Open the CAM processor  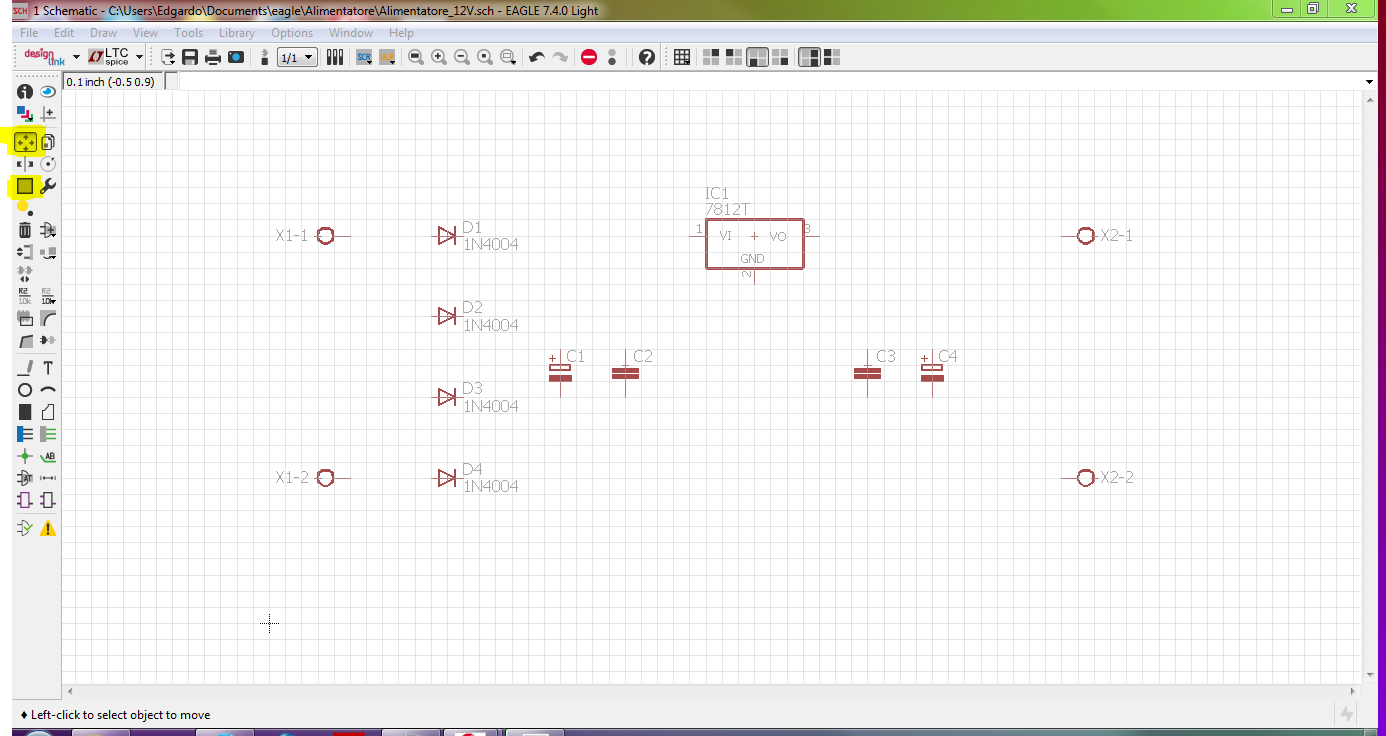coord(236,57)
